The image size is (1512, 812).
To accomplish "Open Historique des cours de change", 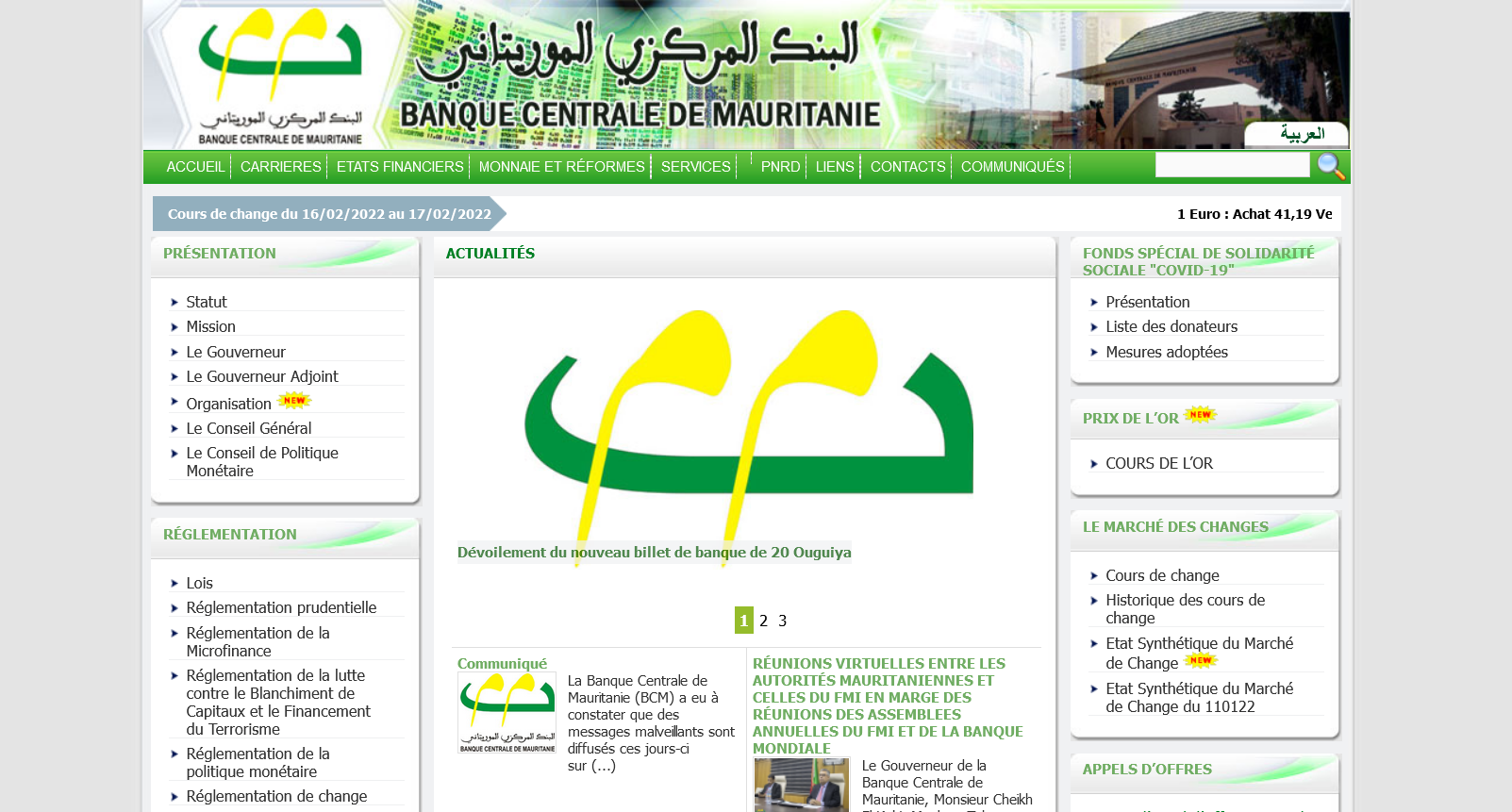I will [1185, 608].
